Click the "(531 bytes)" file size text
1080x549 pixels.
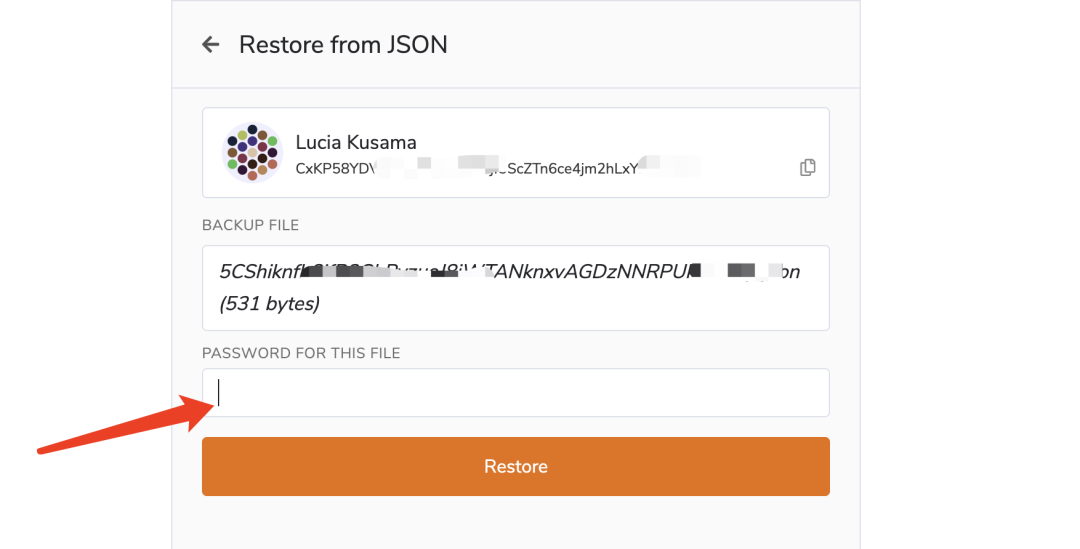coord(270,304)
